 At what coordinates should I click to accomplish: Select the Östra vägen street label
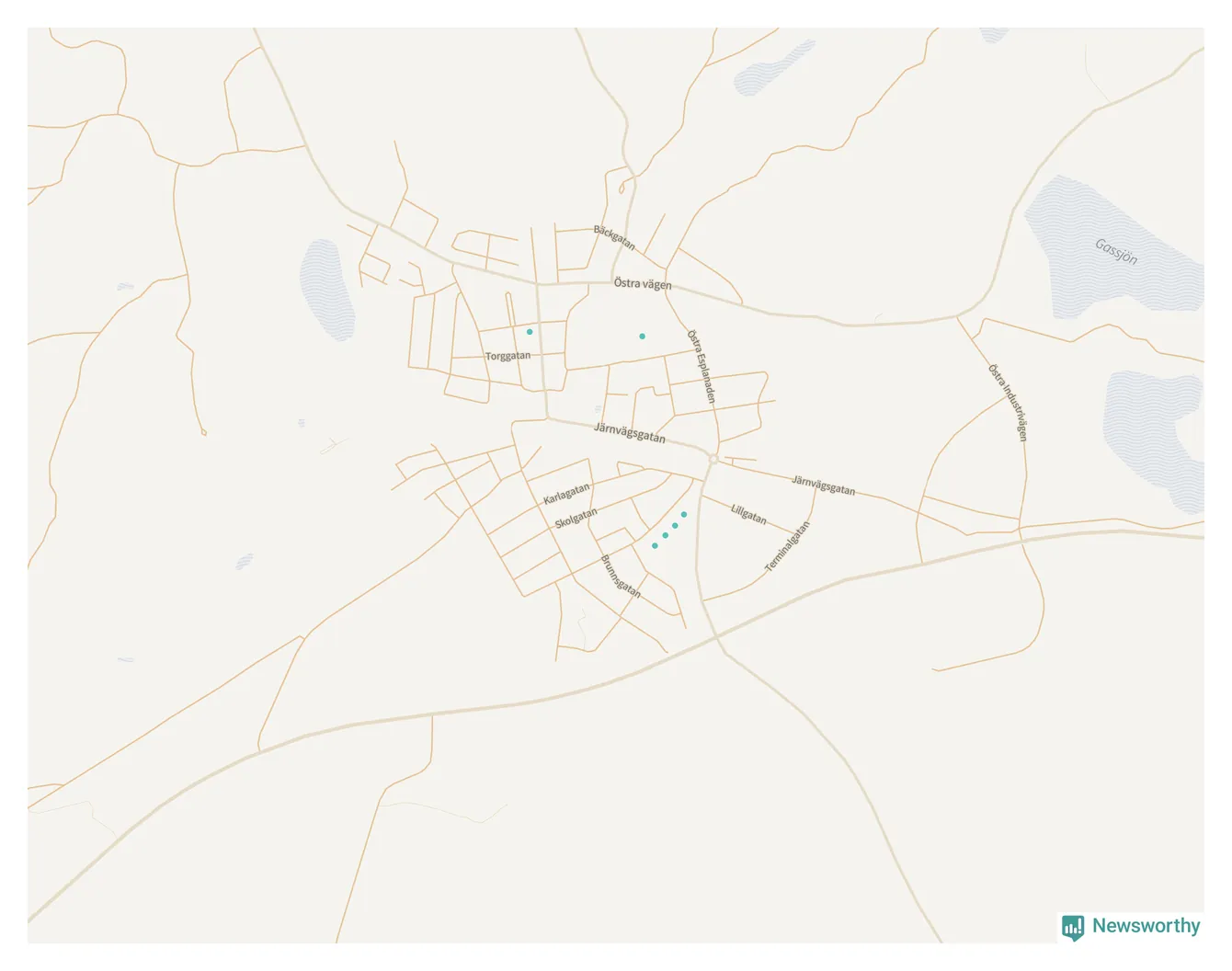click(643, 284)
